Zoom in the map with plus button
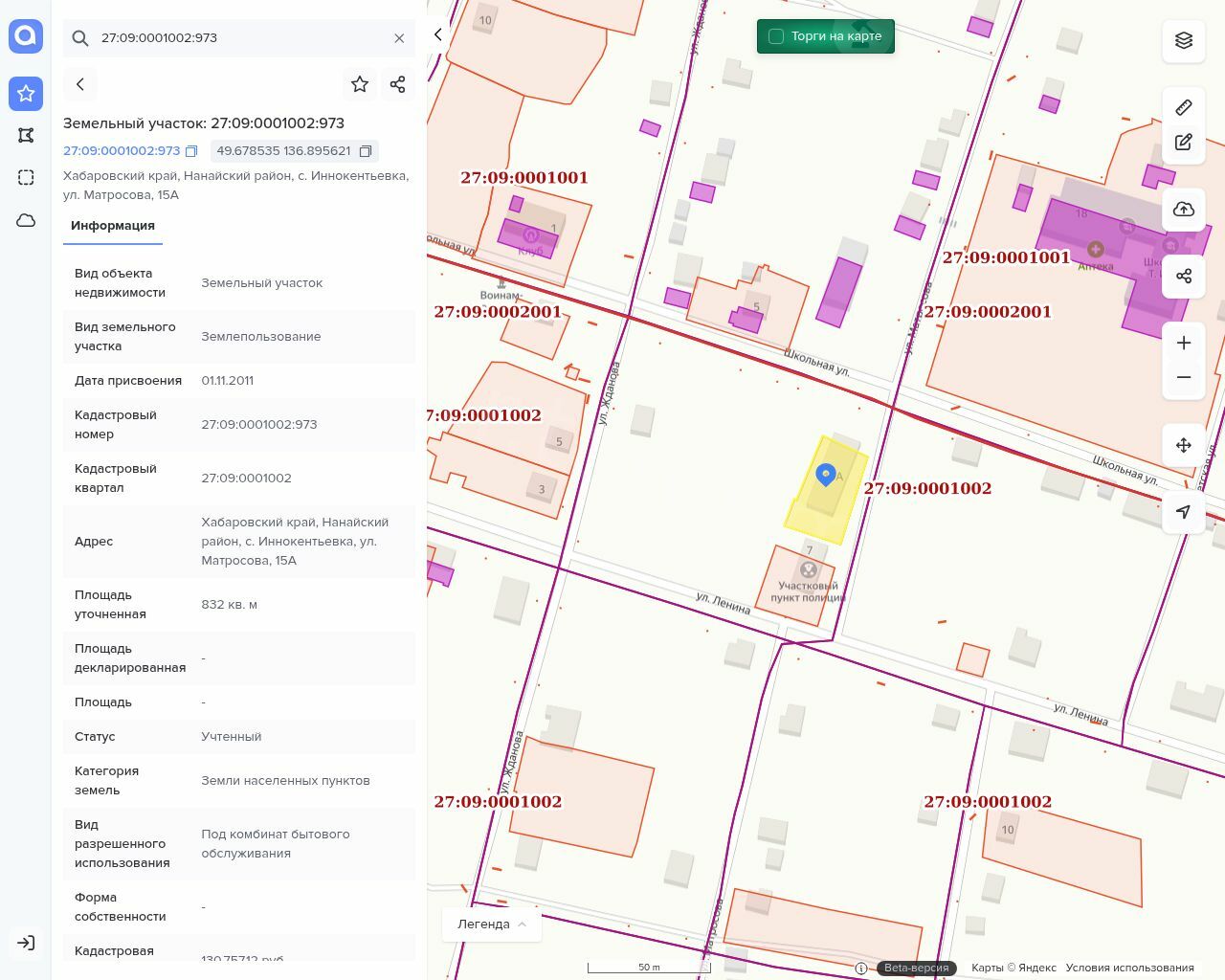The width and height of the screenshot is (1225, 980). (x=1184, y=344)
